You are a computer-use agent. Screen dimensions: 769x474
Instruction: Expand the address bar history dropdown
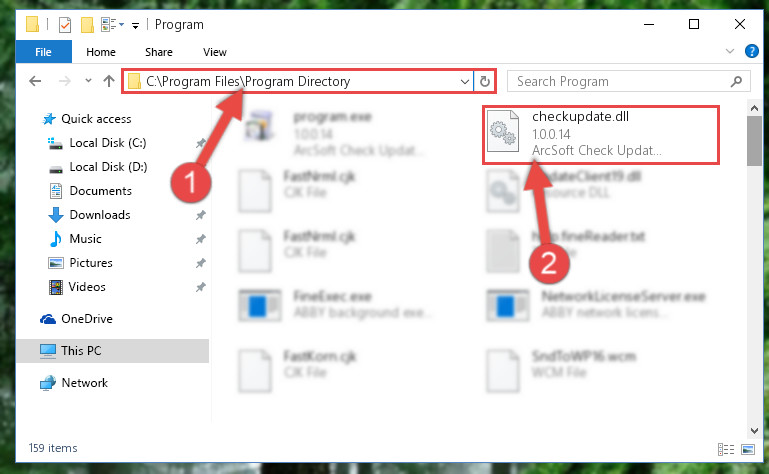[464, 81]
